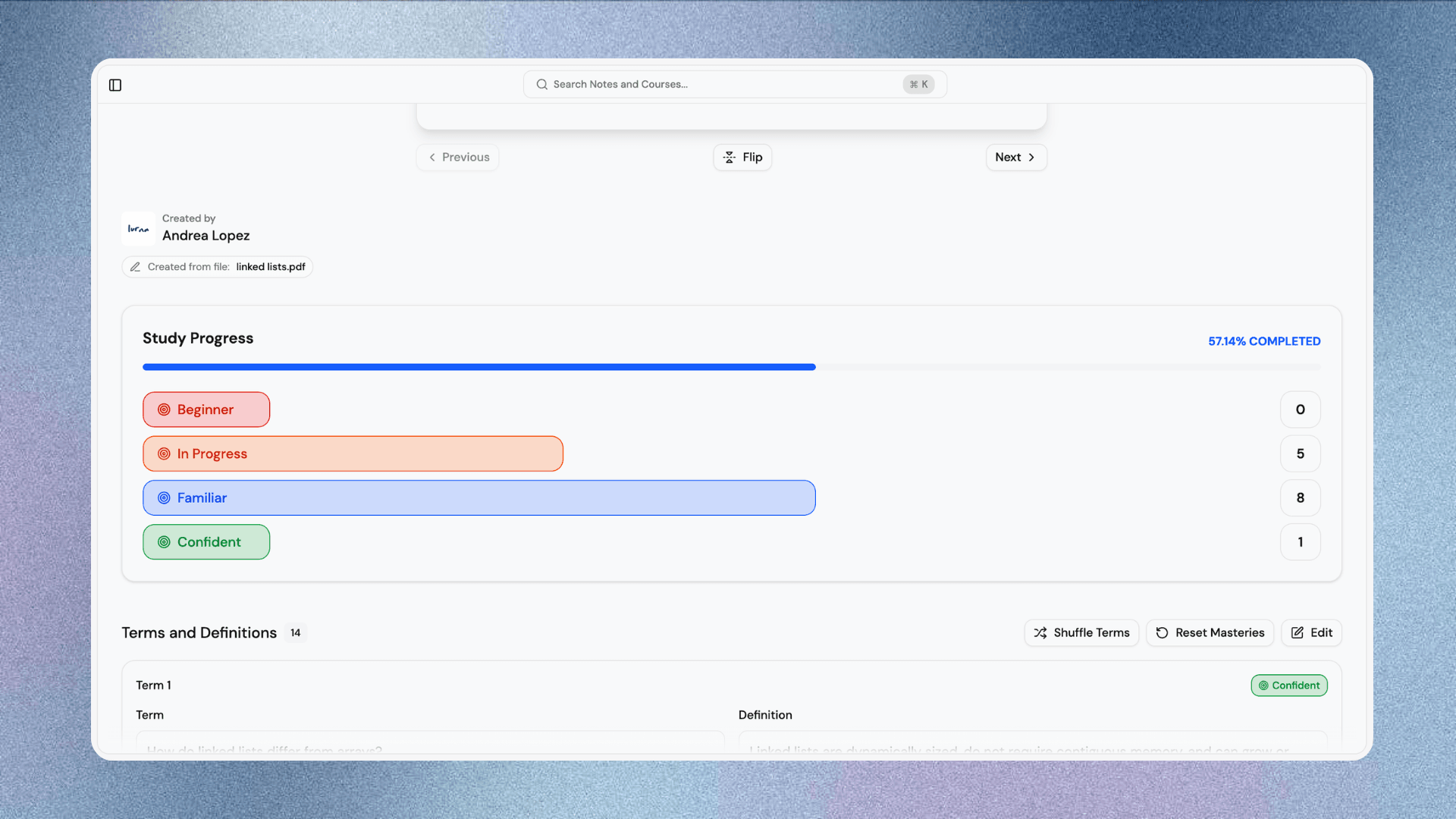Click the Next chevron arrow
This screenshot has height=819, width=1456.
point(1031,157)
